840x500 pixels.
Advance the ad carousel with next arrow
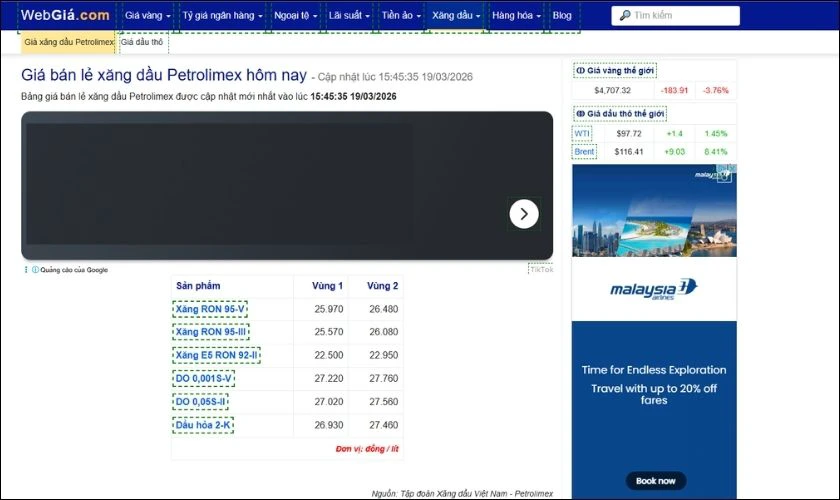click(523, 214)
